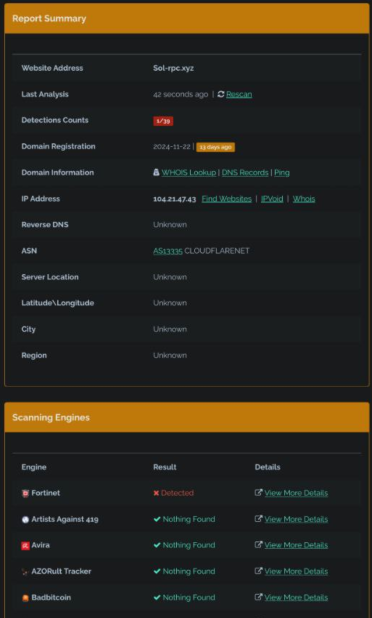
Task: Click the 1/39 detections badge
Action: point(163,121)
